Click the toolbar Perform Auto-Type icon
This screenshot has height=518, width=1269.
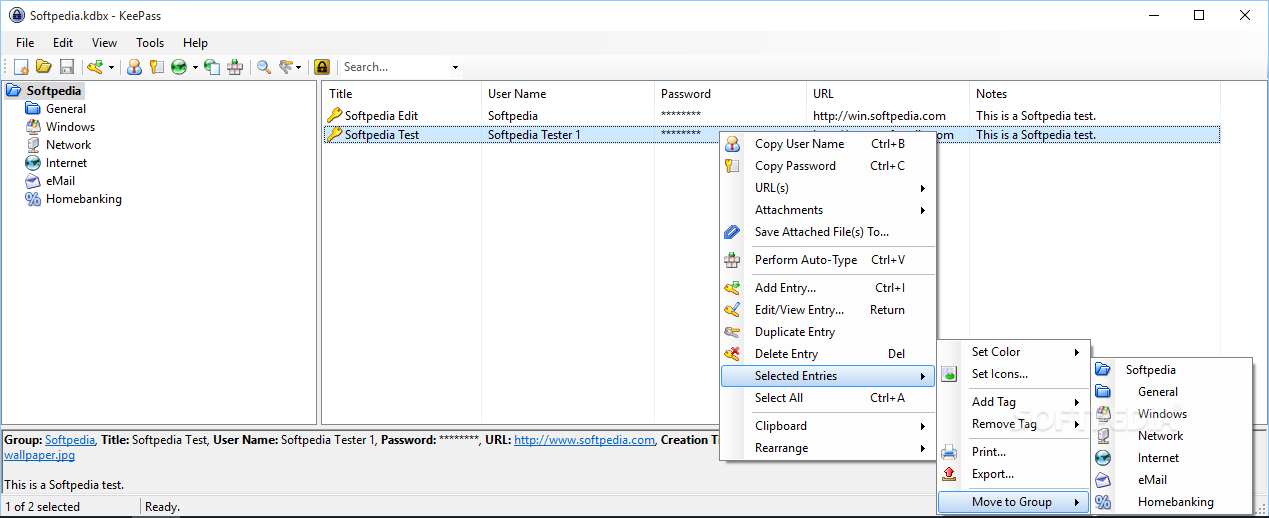click(235, 67)
